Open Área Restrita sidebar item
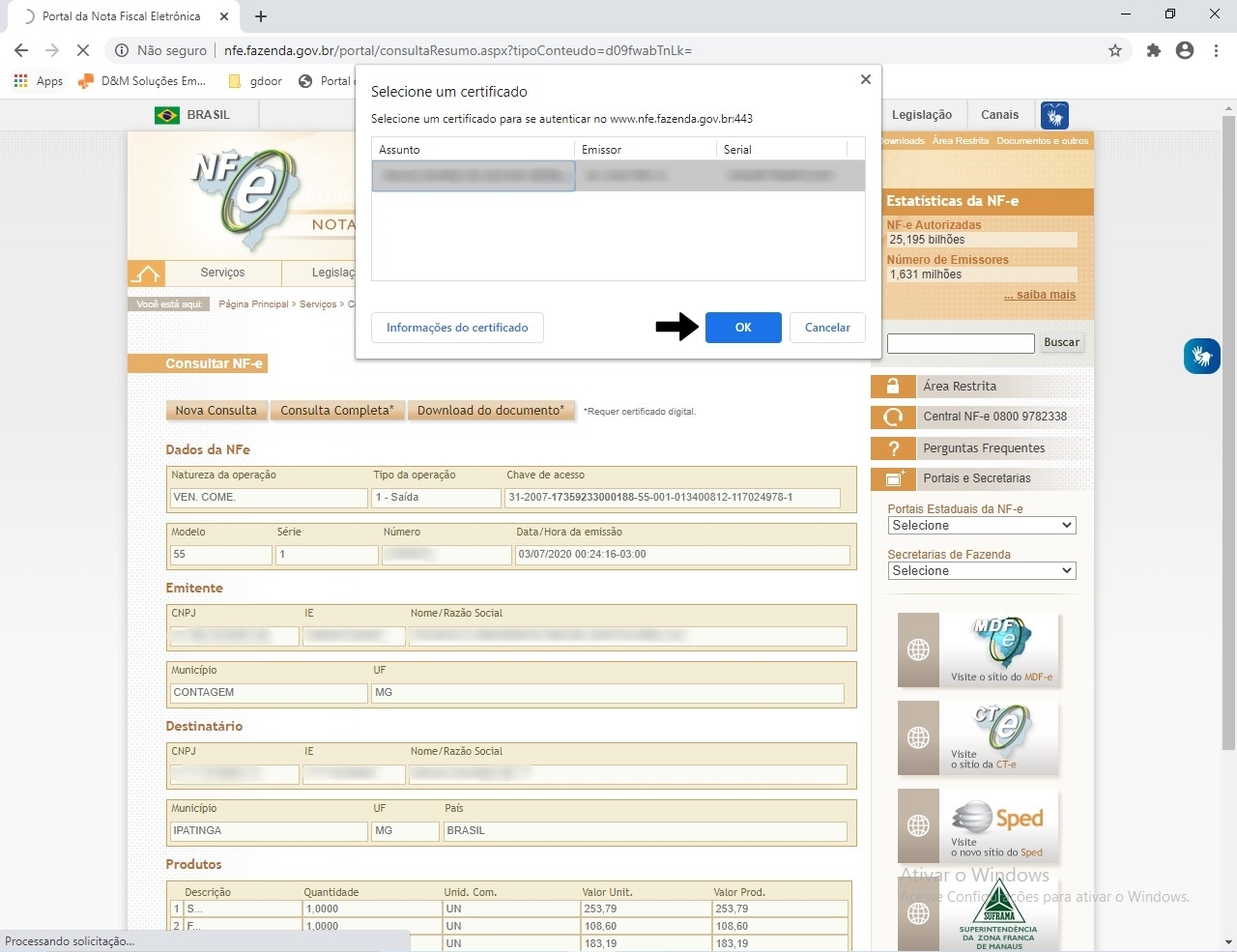Image resolution: width=1237 pixels, height=952 pixels. click(981, 387)
